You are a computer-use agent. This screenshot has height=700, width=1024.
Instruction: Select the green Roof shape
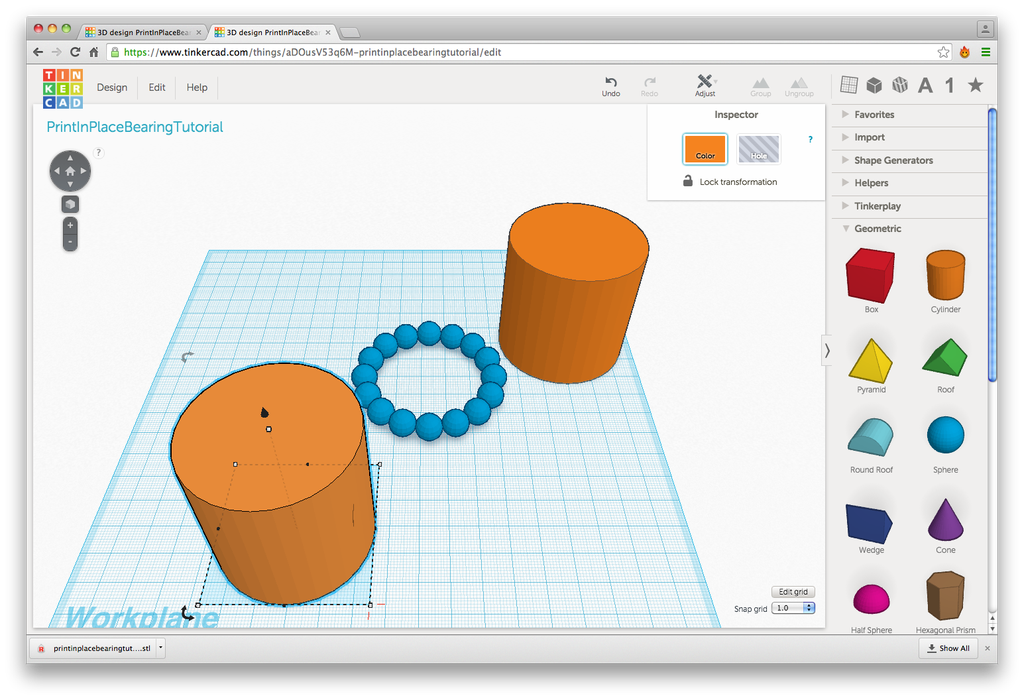(x=945, y=357)
